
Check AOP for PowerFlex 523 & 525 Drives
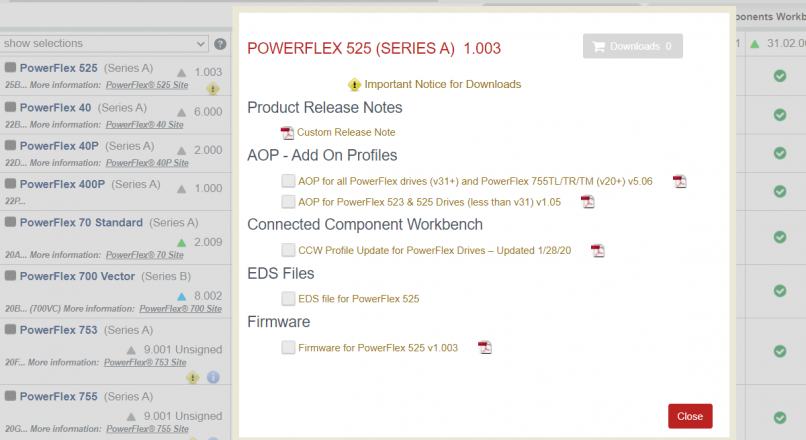pyautogui.click(x=288, y=201)
